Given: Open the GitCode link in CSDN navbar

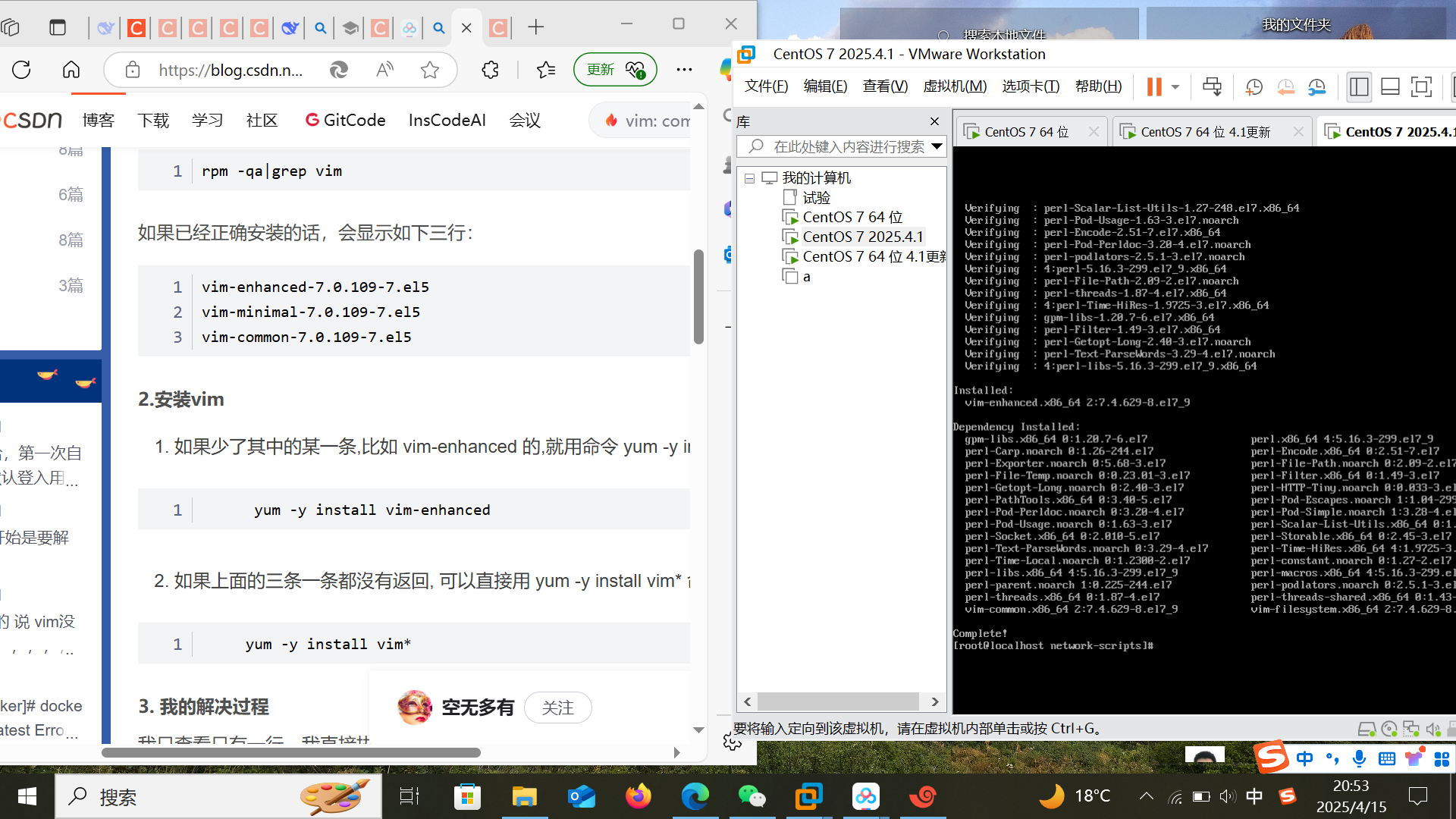Looking at the screenshot, I should pos(345,120).
